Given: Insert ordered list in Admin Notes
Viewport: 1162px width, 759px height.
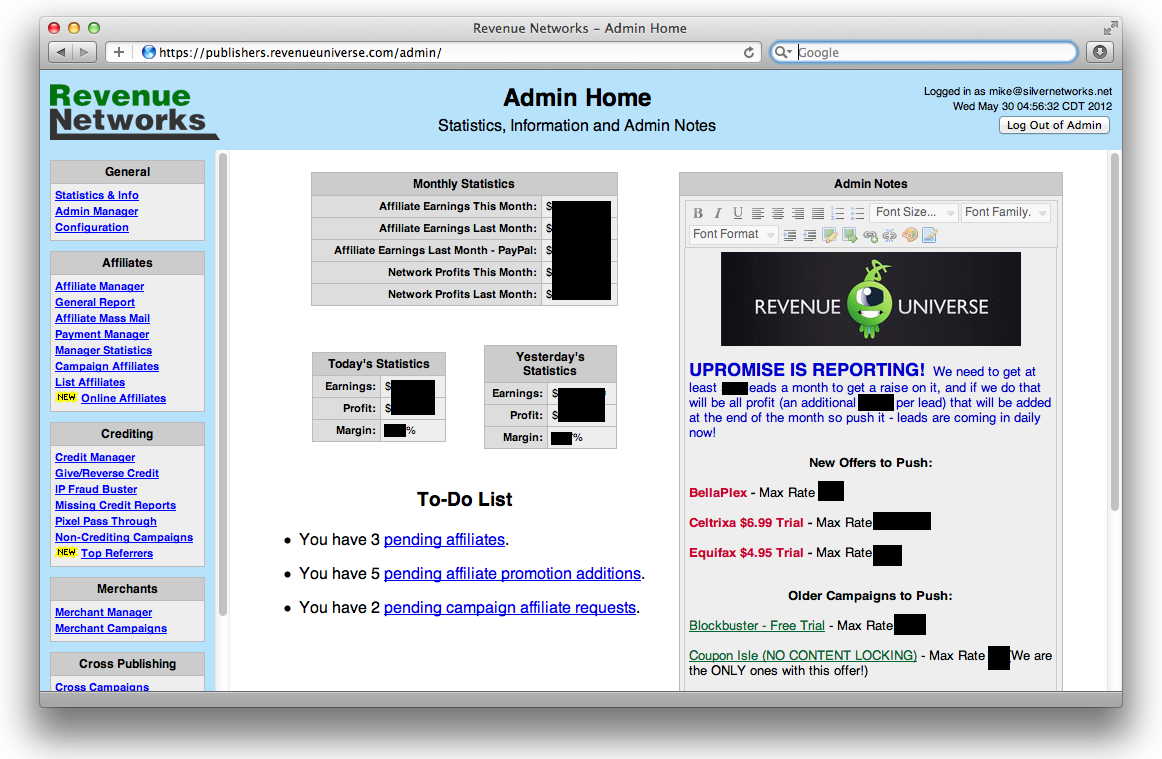Looking at the screenshot, I should tap(837, 213).
